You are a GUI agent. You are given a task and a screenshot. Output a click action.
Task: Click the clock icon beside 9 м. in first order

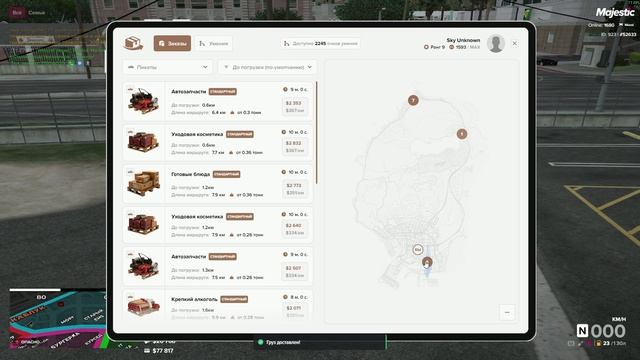tap(285, 89)
